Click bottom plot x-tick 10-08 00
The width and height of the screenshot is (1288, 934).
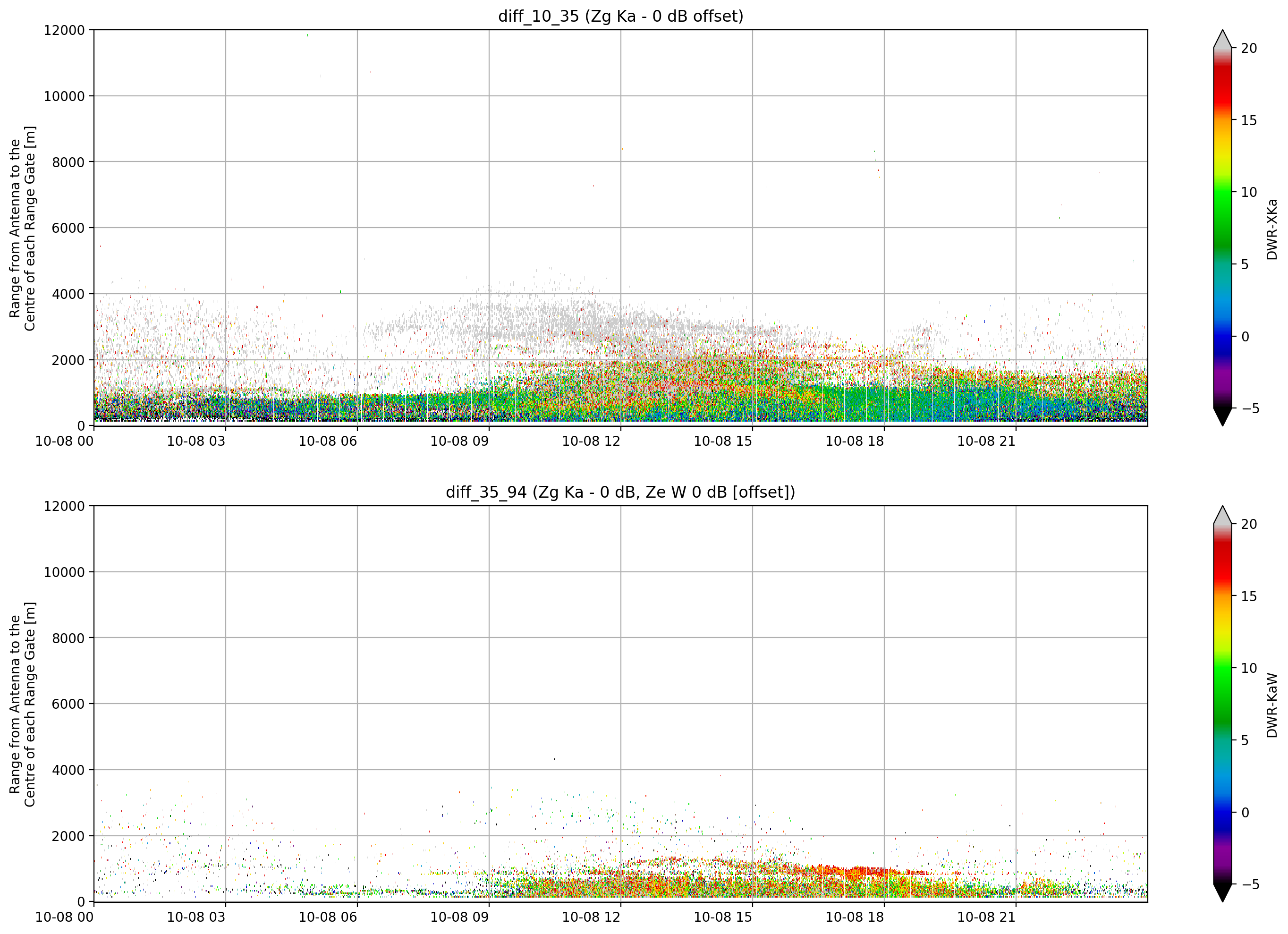pos(65,917)
